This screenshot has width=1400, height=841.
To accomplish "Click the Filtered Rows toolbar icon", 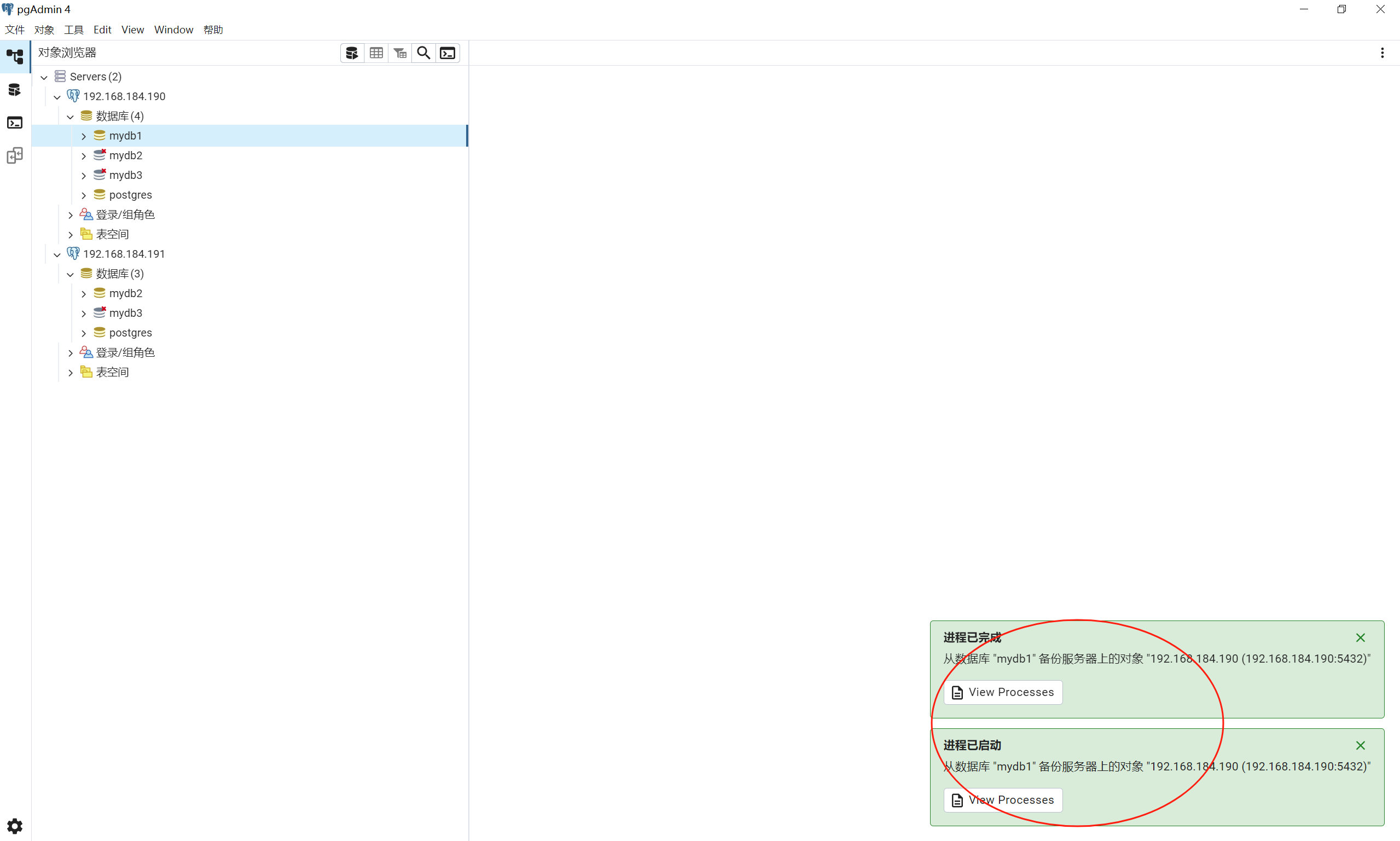I will (400, 53).
